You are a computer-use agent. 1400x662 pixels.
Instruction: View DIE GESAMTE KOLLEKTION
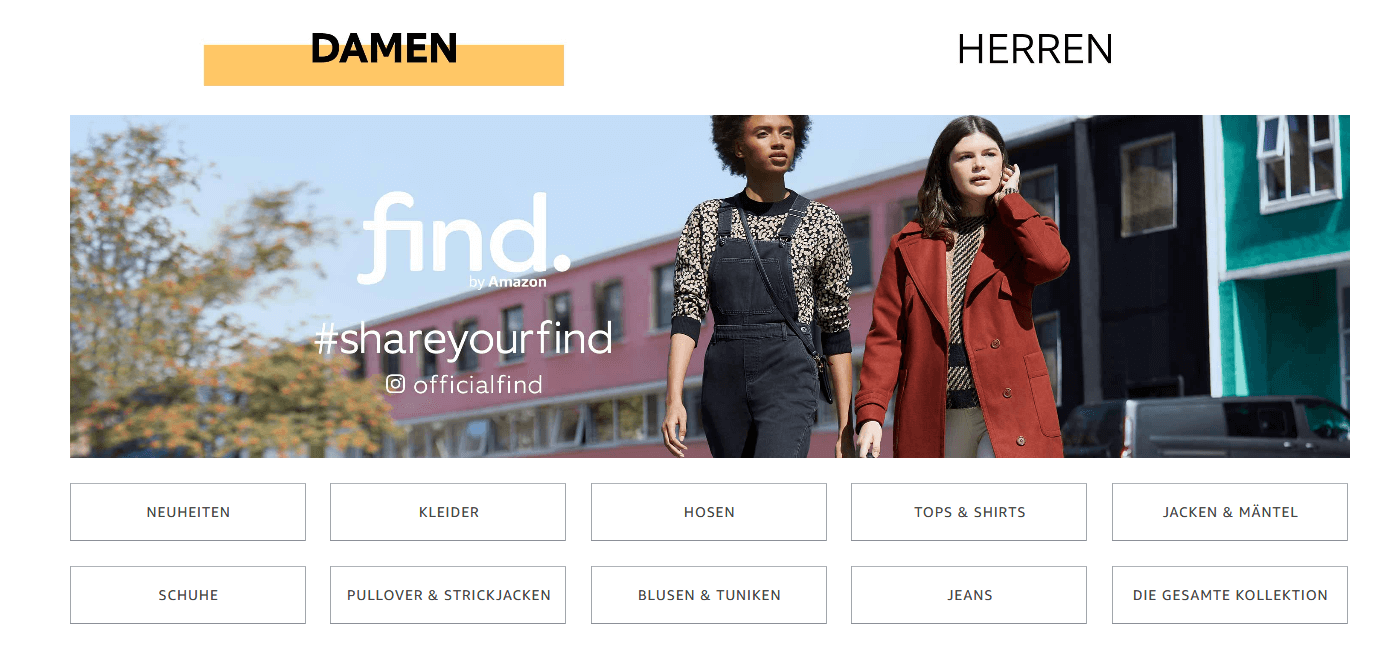(x=1230, y=595)
